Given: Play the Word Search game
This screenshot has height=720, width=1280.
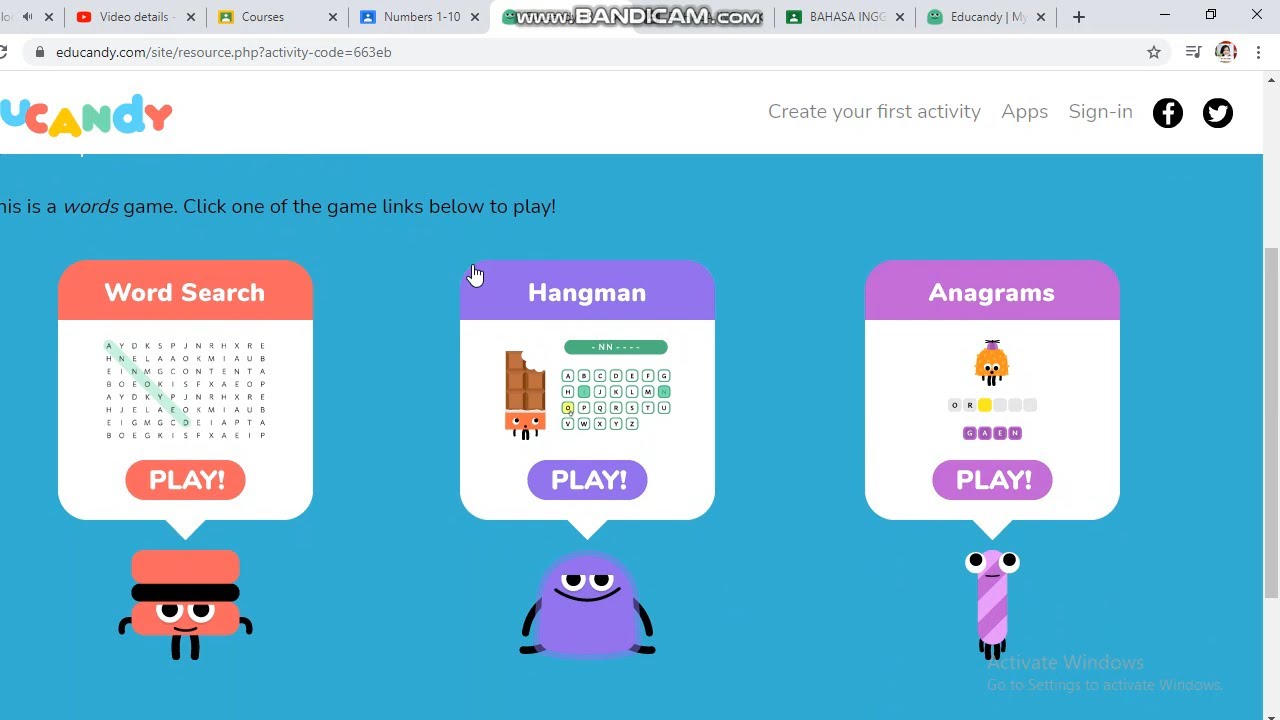Looking at the screenshot, I should (185, 480).
